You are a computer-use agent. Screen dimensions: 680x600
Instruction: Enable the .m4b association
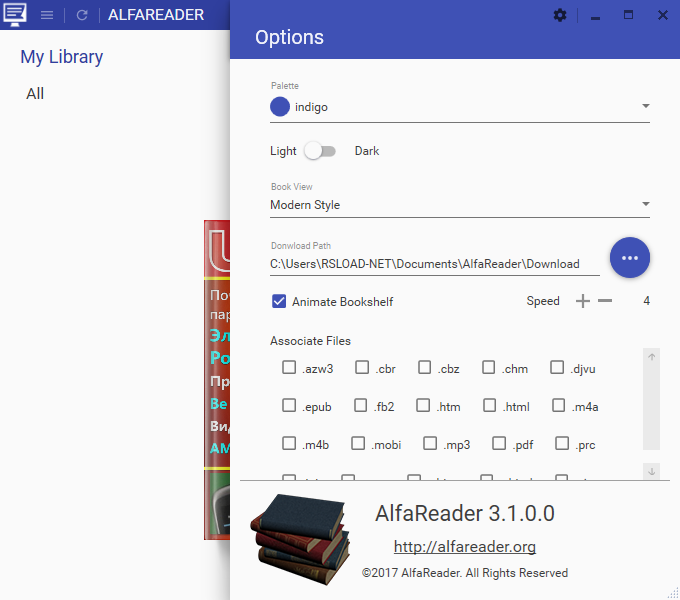pos(289,443)
